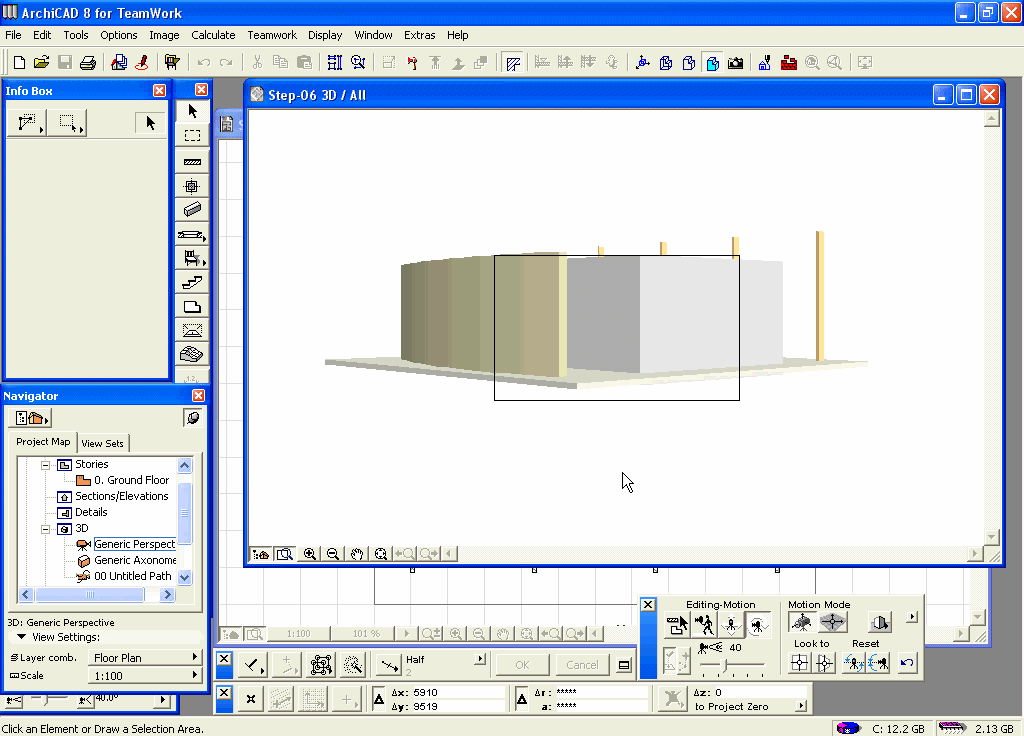Screen dimensions: 1024x736
Task: Open the Layer comb. Floor Plan dropdown
Action: coord(145,658)
